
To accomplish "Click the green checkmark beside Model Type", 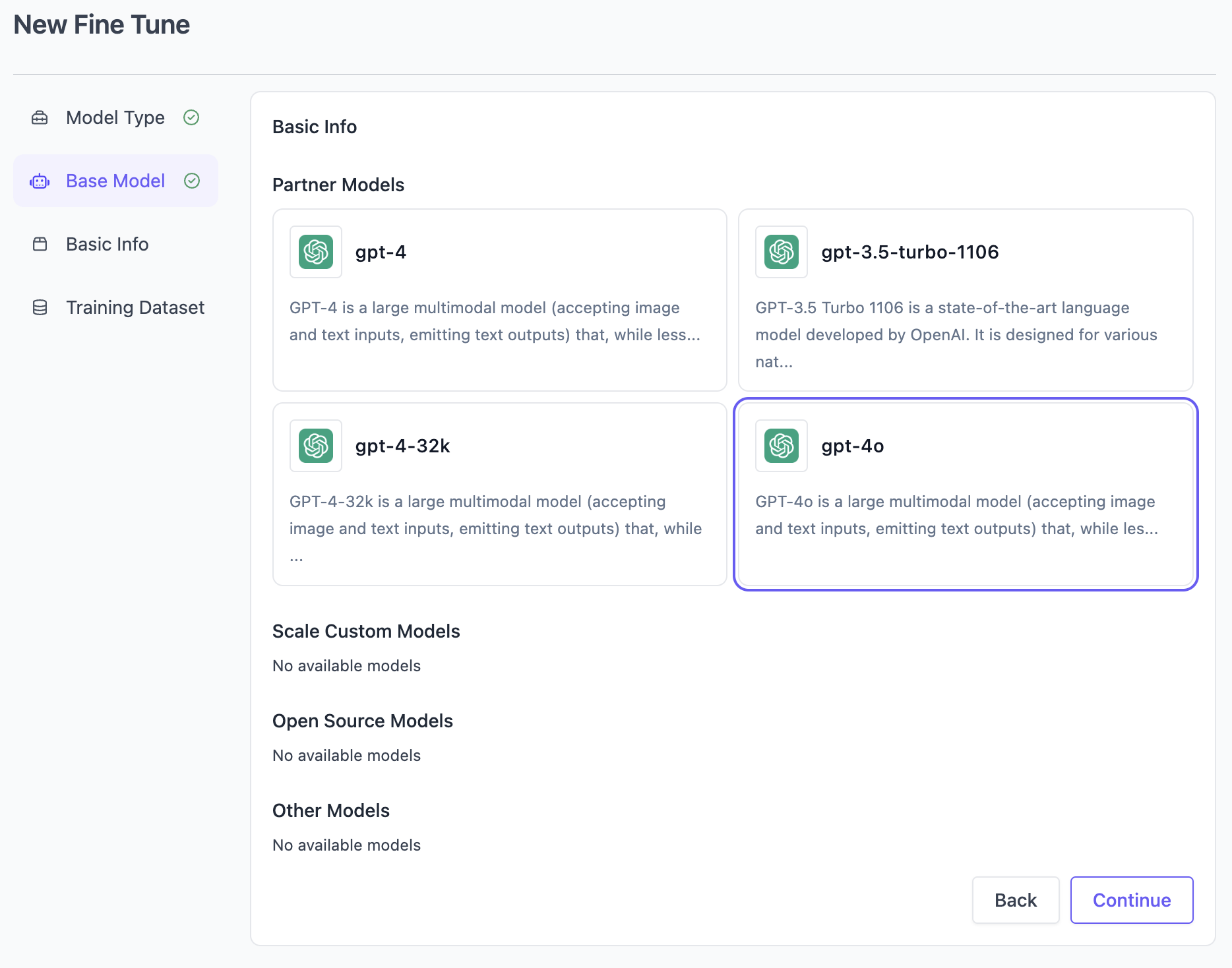I will (191, 117).
